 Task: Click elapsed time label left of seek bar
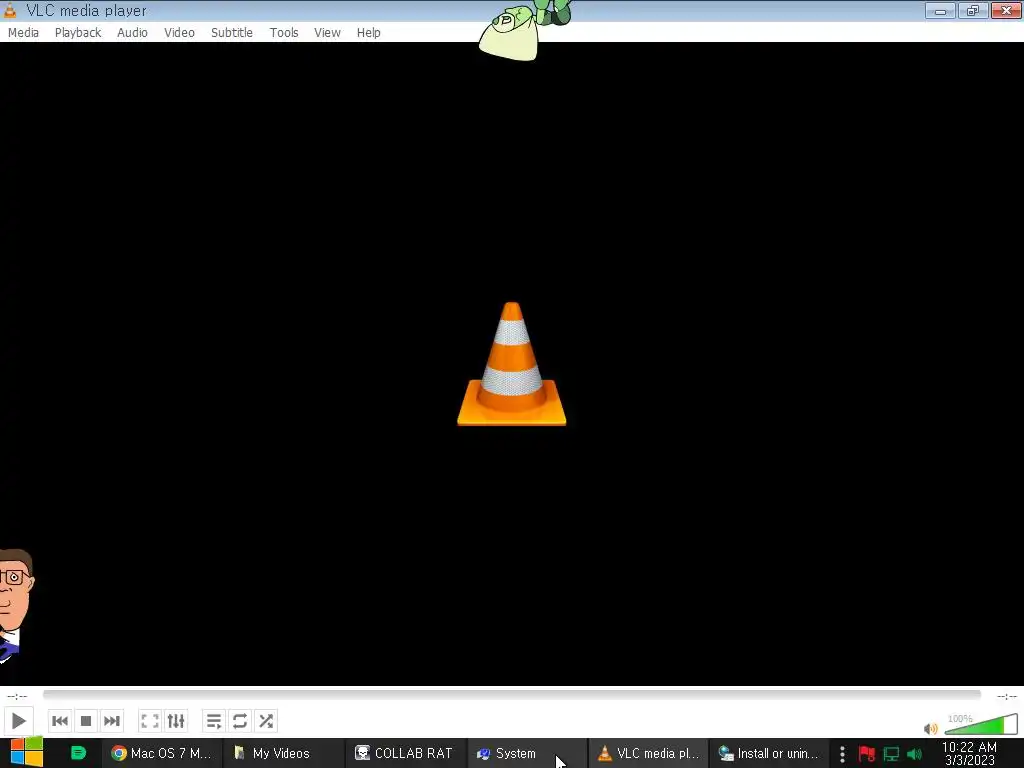[x=17, y=696]
